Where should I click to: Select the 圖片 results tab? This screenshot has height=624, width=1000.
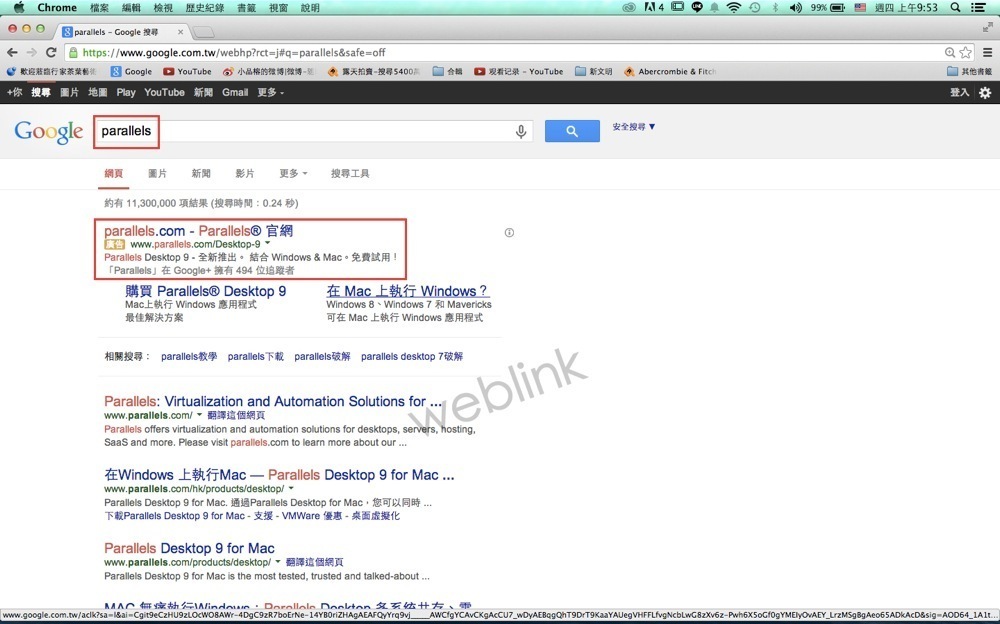(158, 174)
